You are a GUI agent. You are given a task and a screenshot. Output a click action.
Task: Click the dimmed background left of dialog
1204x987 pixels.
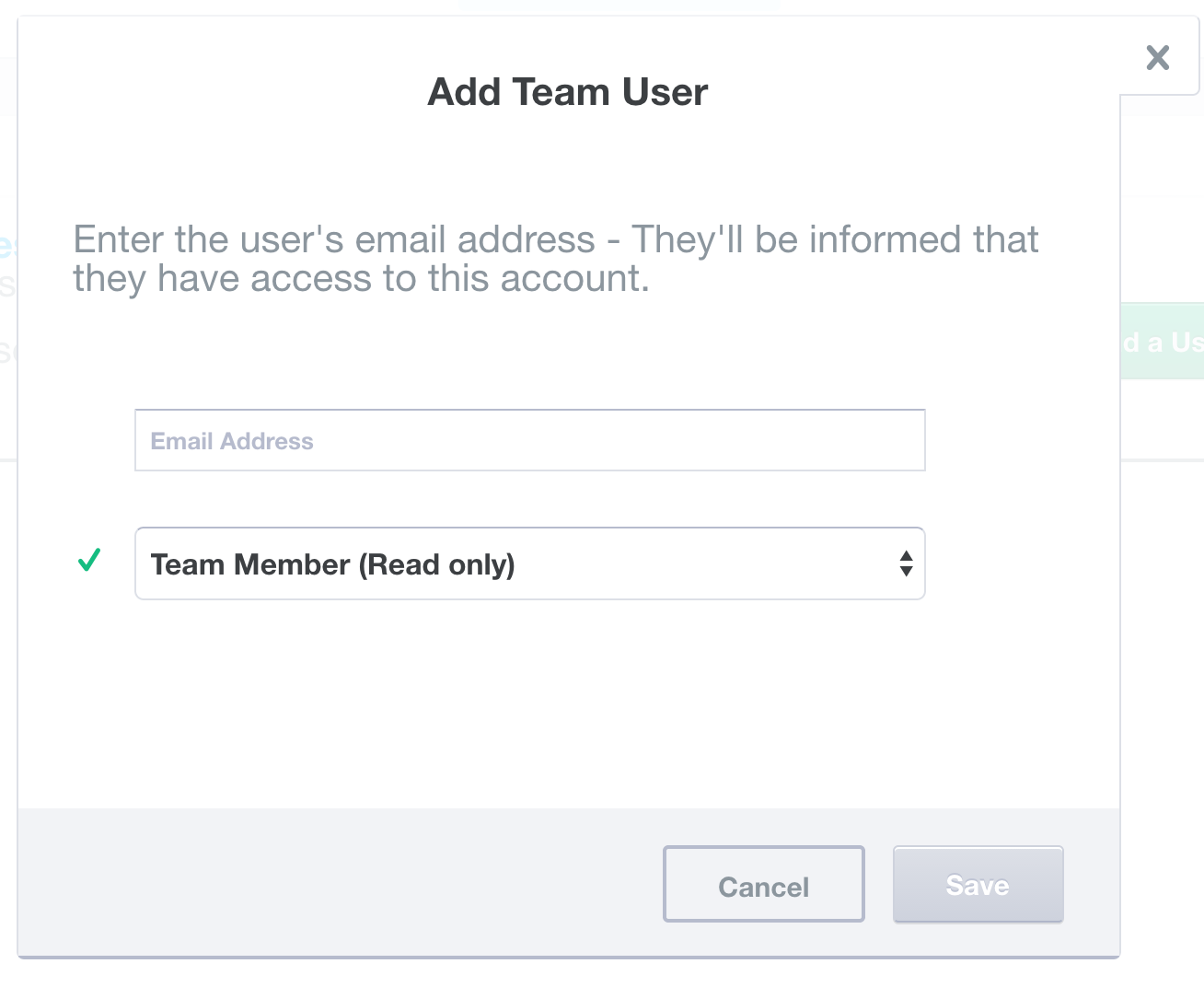(x=8, y=552)
